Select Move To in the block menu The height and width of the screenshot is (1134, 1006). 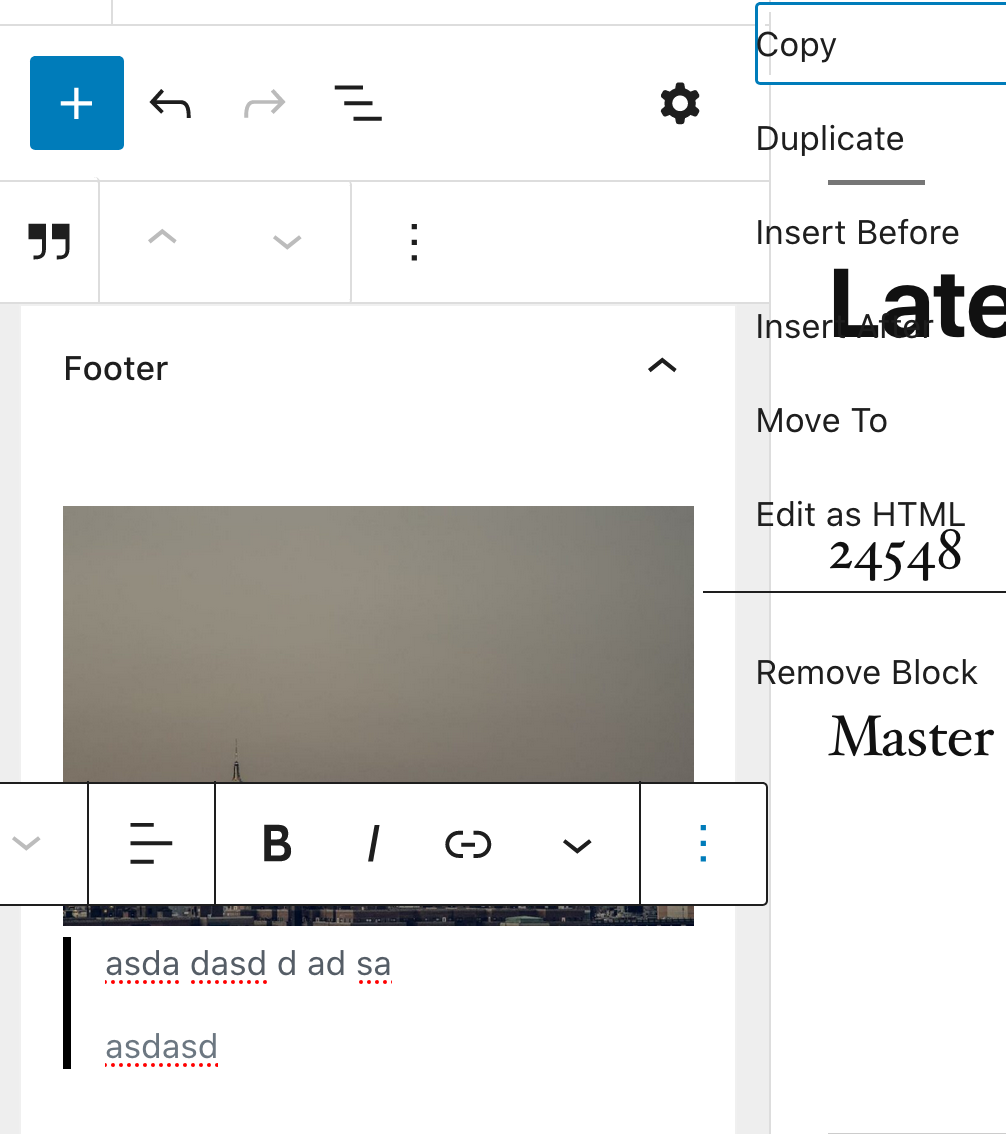[x=822, y=420]
